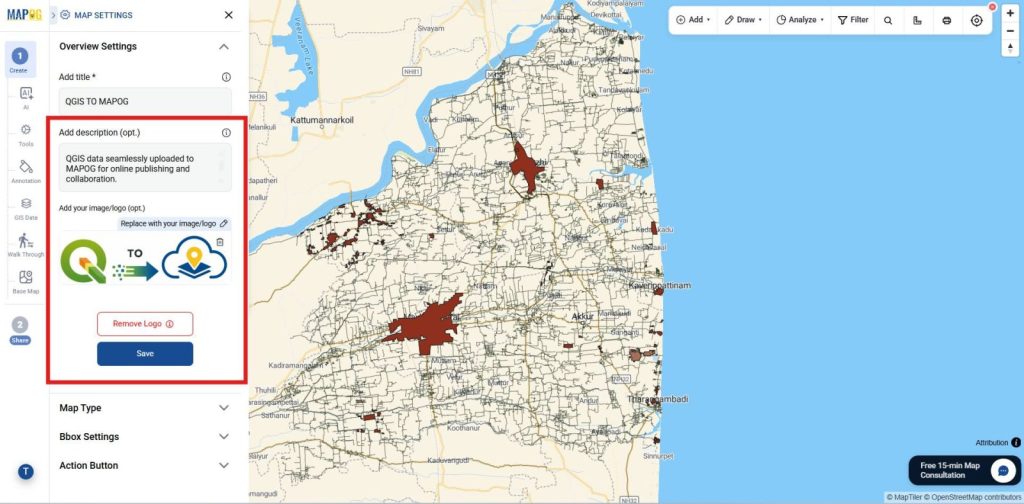This screenshot has height=504, width=1024.
Task: Expand the Action Button section
Action: coord(145,465)
